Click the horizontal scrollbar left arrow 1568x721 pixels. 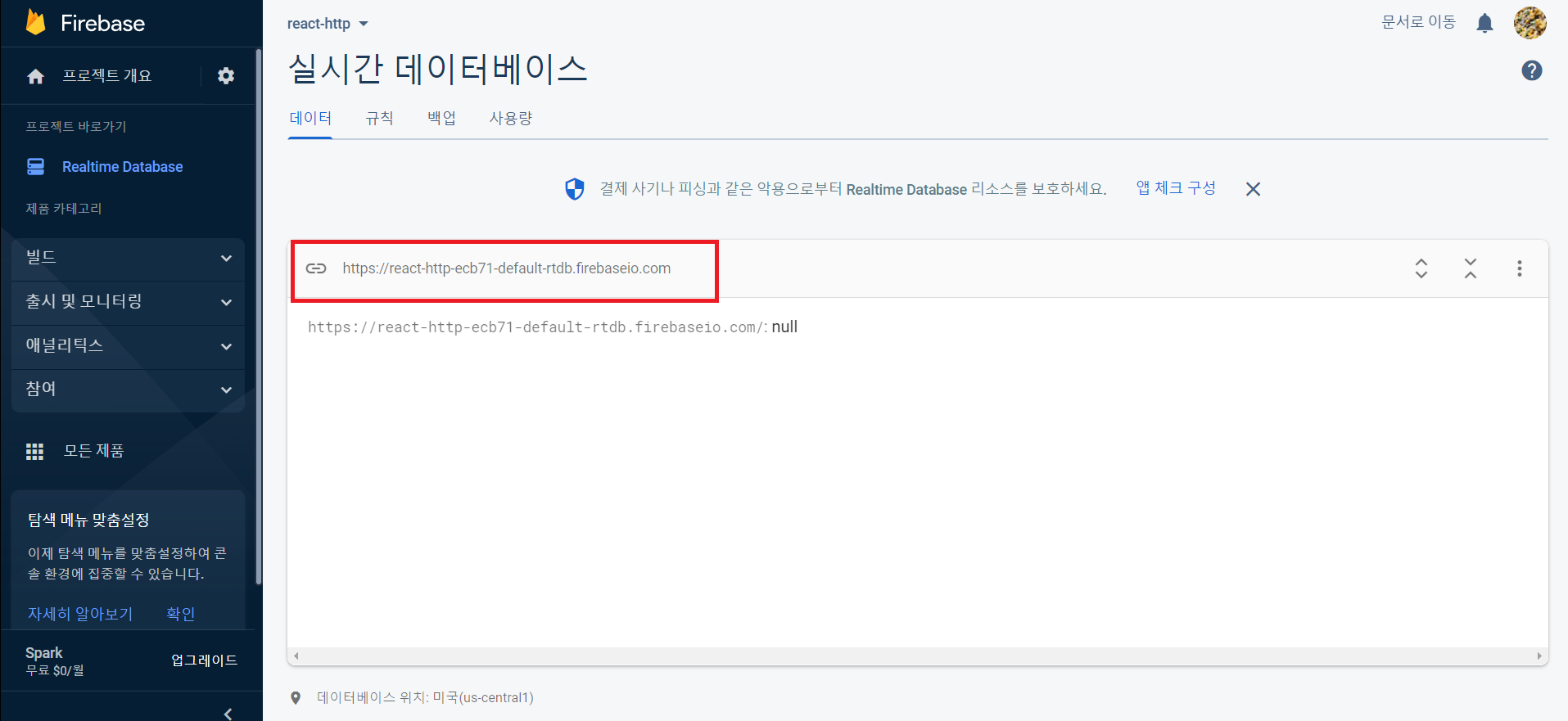pos(296,656)
